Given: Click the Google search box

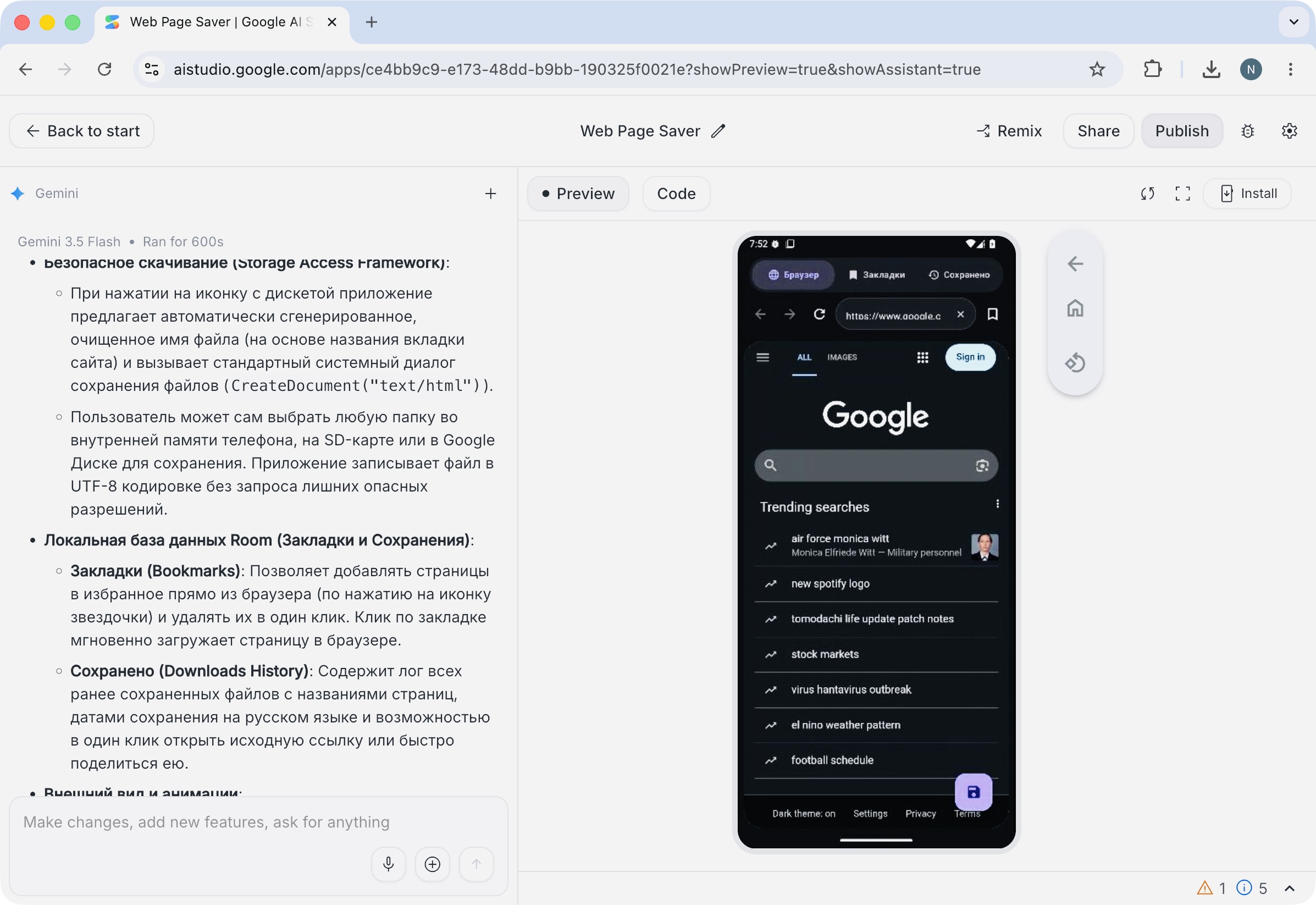Looking at the screenshot, I should pyautogui.click(x=876, y=466).
